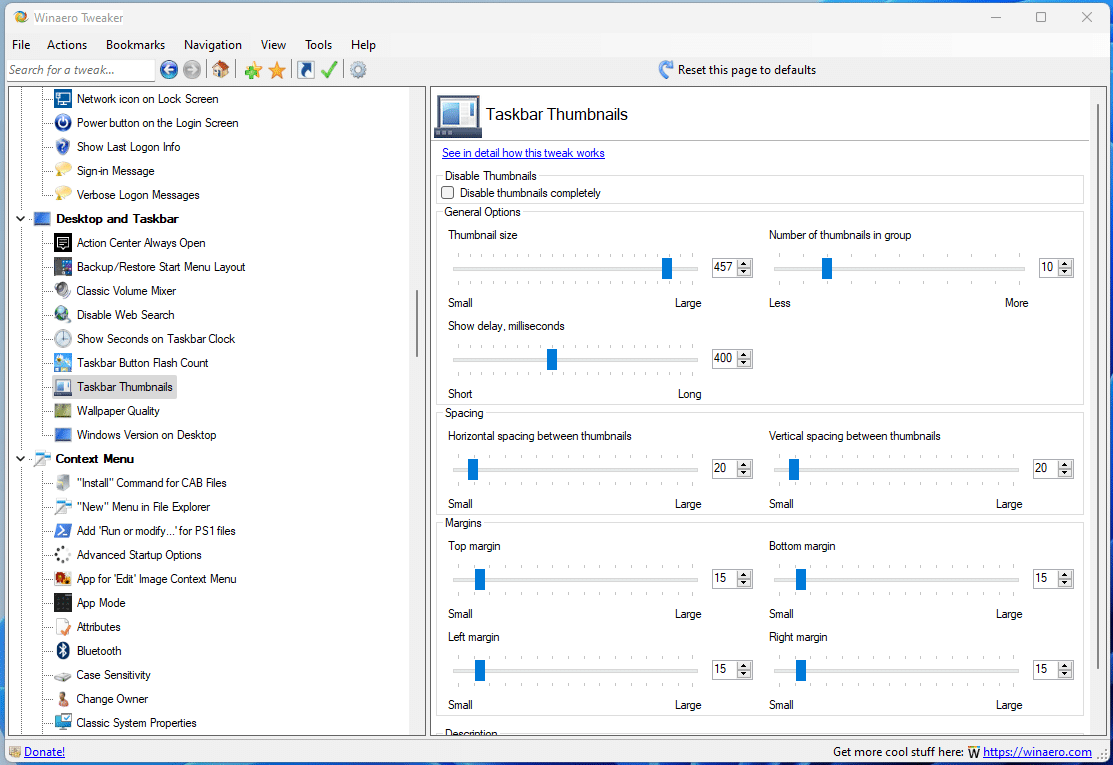Image resolution: width=1113 pixels, height=765 pixels.
Task: Decrease Show delay with spinner down arrow
Action: click(x=744, y=363)
